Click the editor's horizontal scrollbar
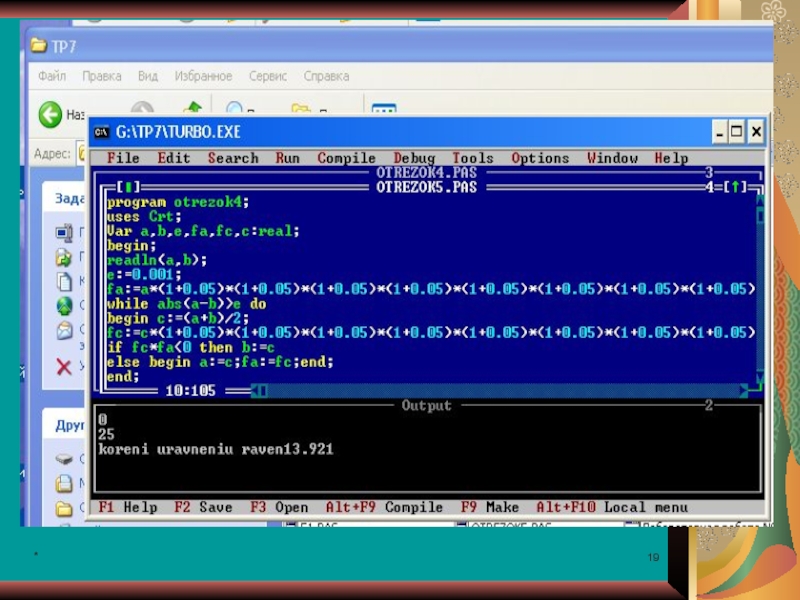Screen dimensions: 800x600 (x=500, y=391)
